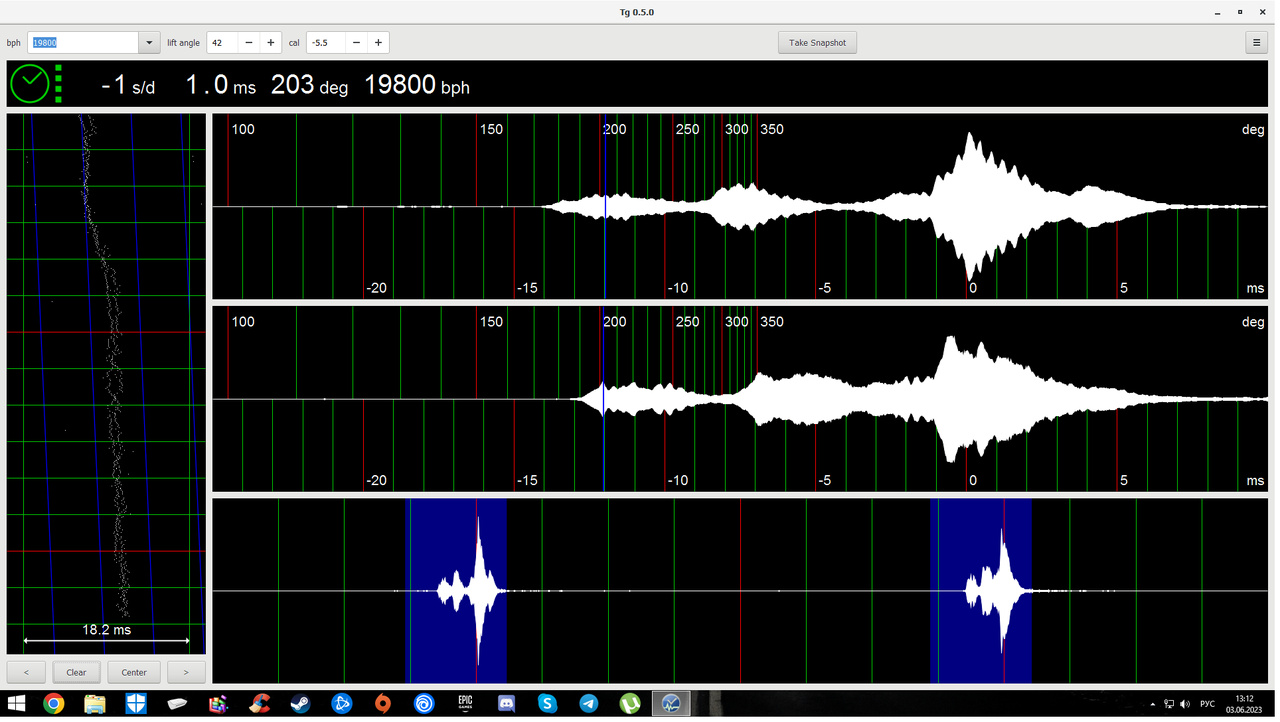Click the Take Snapshot button
Screen dimensions: 1280x722
[817, 43]
